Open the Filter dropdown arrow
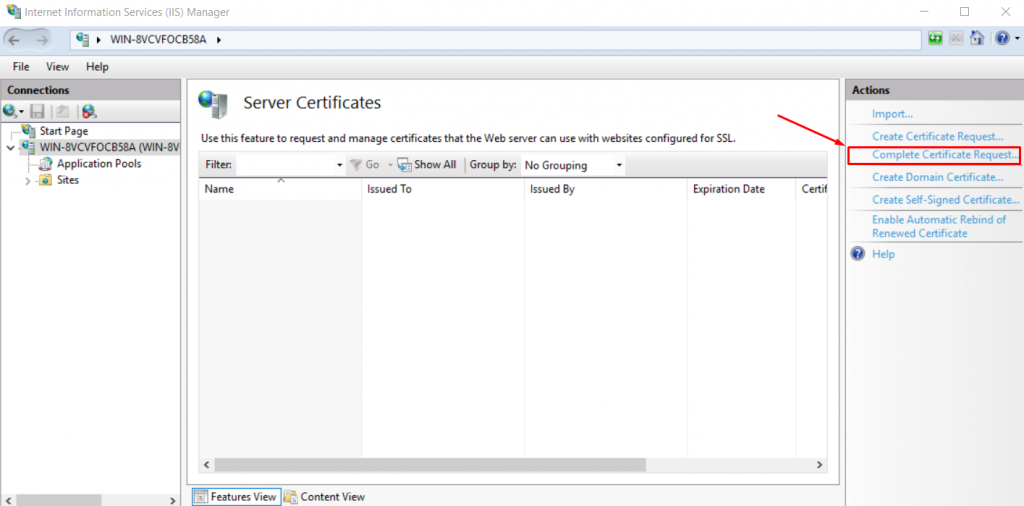1024x506 pixels. [340, 165]
